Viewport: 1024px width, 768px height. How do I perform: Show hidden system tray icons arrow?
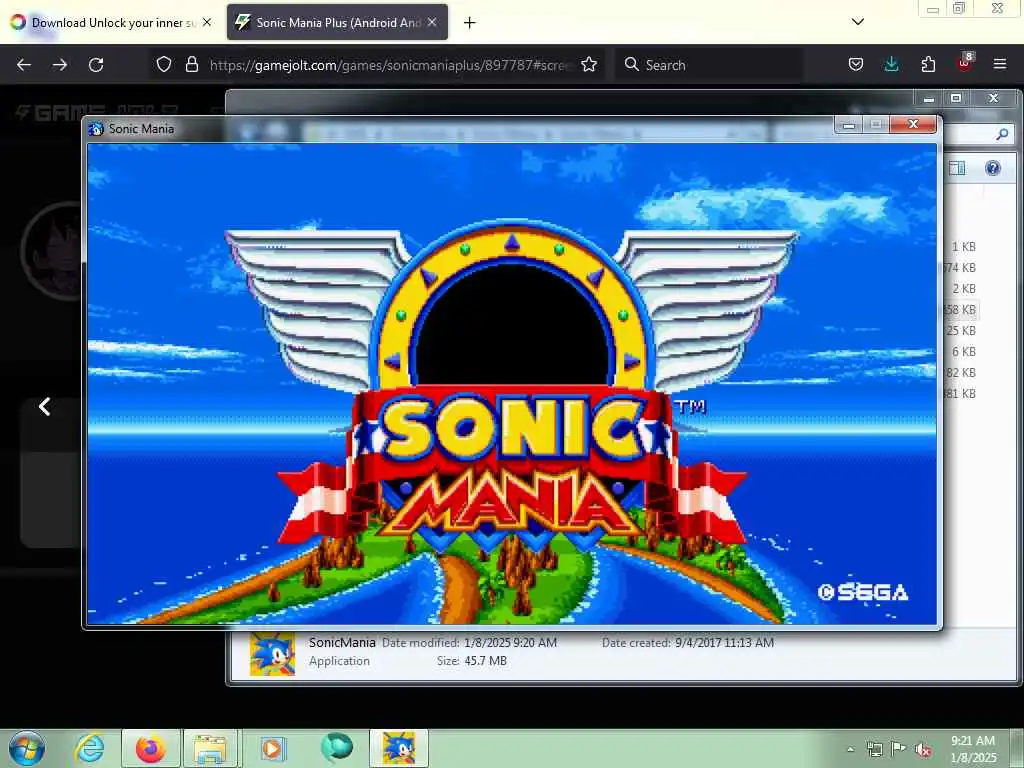(x=850, y=749)
